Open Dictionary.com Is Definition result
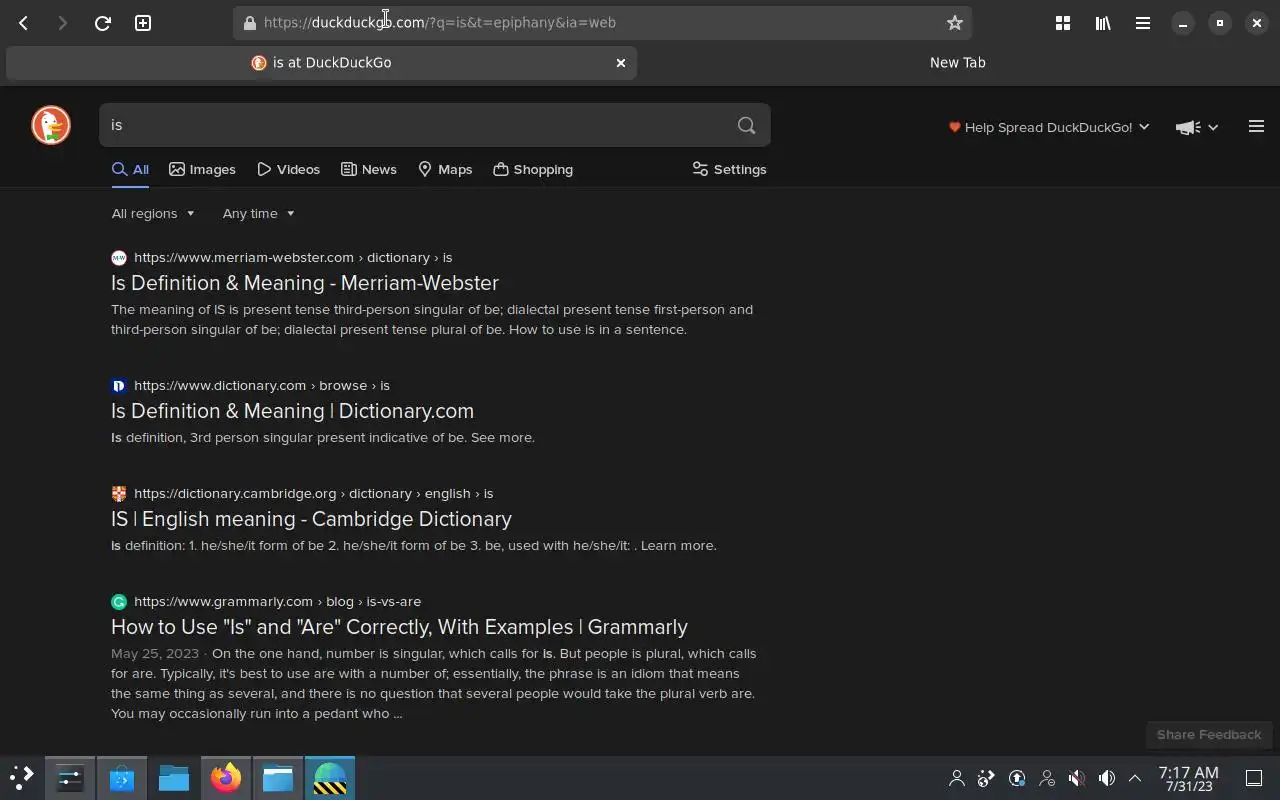Screen dimensions: 1280x800 [292, 411]
